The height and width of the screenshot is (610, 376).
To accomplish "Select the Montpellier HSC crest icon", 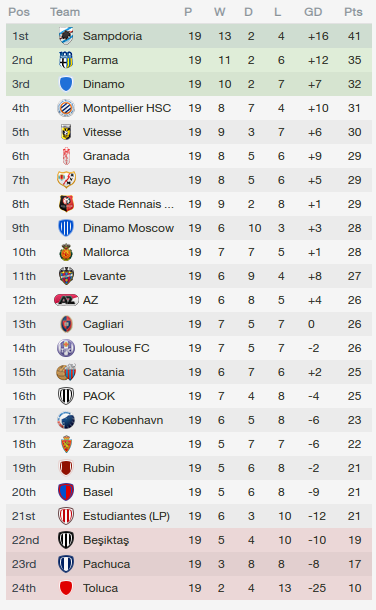I will [x=66, y=108].
